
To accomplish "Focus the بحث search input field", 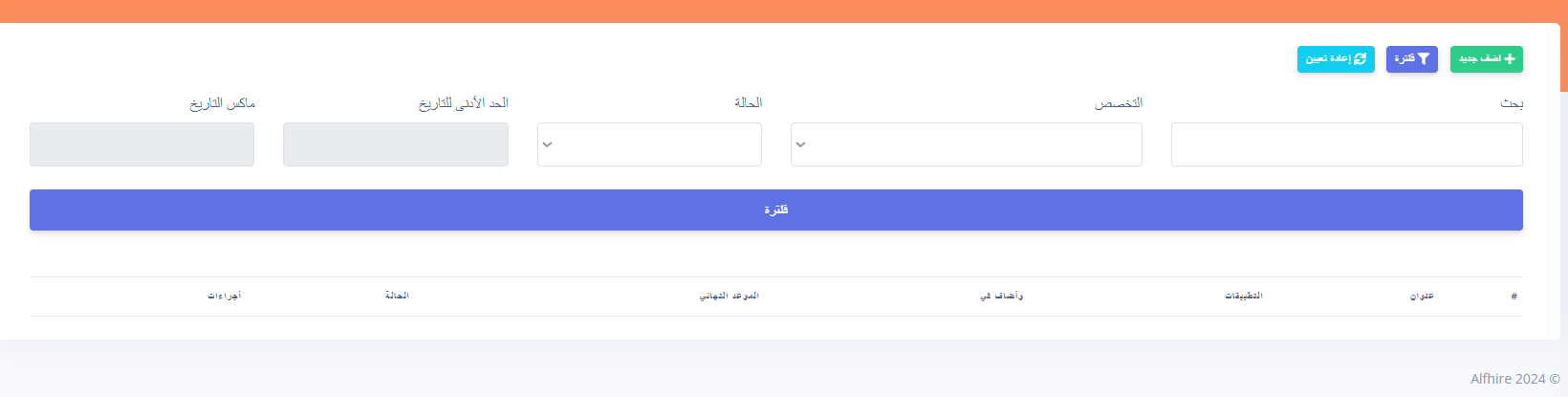I will (x=1347, y=144).
